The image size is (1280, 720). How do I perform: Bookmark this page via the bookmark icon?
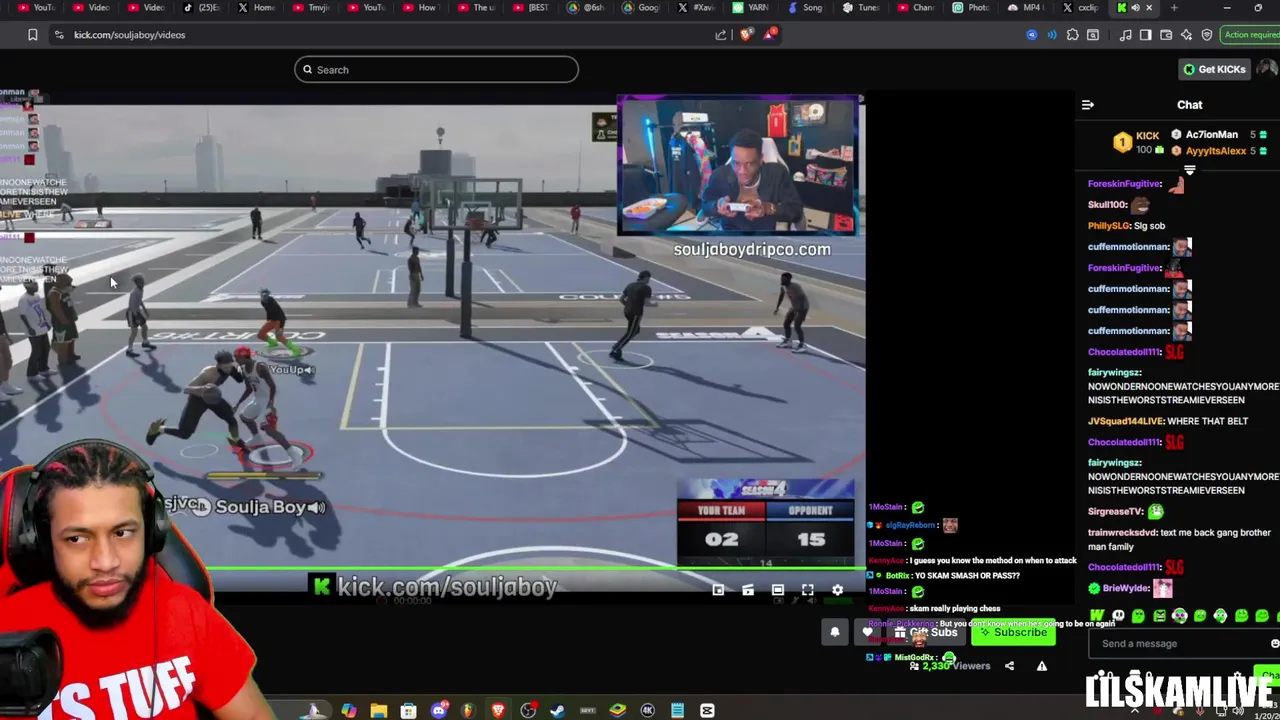pyautogui.click(x=32, y=35)
